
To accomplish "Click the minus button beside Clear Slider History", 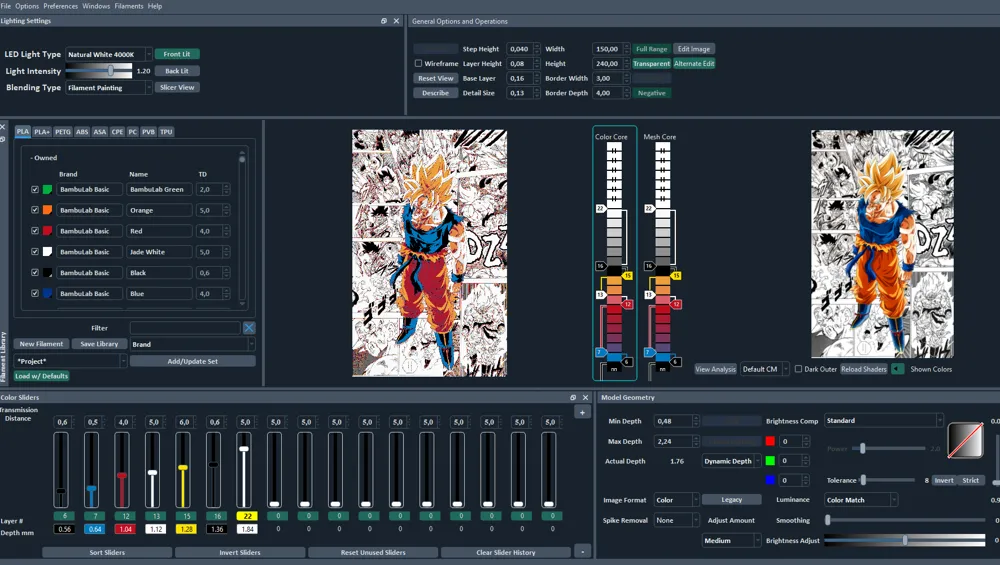I will click(x=582, y=552).
